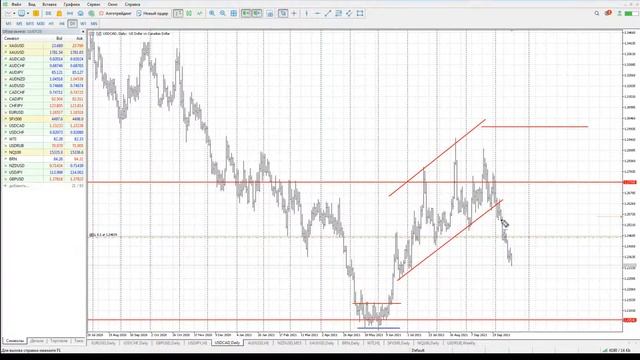The width and height of the screenshot is (640, 360).
Task: Switch timeframe to M15
Action: (30, 24)
